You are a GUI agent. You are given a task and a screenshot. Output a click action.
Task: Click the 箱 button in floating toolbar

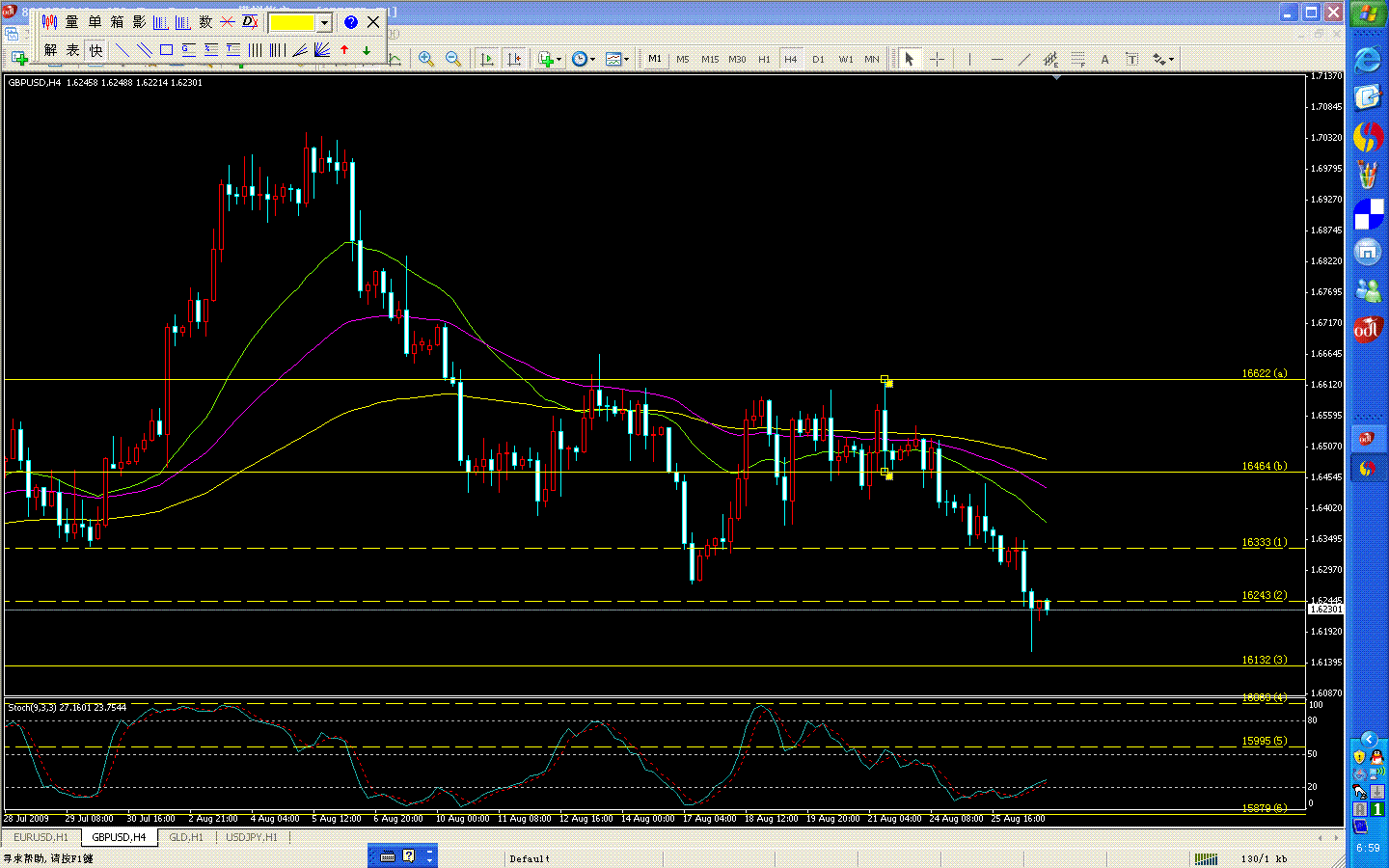[117, 22]
